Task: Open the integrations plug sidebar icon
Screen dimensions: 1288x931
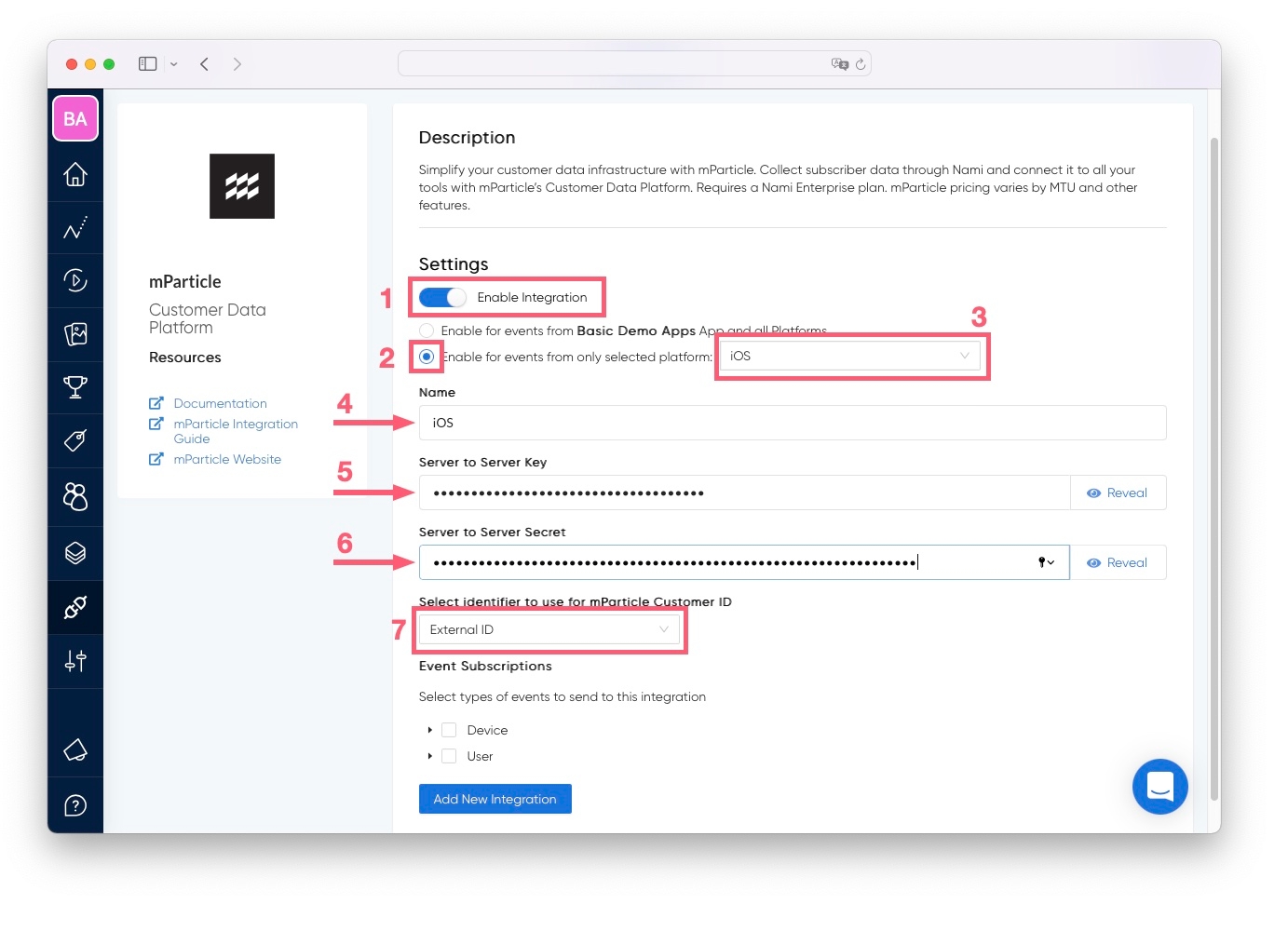Action: (75, 607)
